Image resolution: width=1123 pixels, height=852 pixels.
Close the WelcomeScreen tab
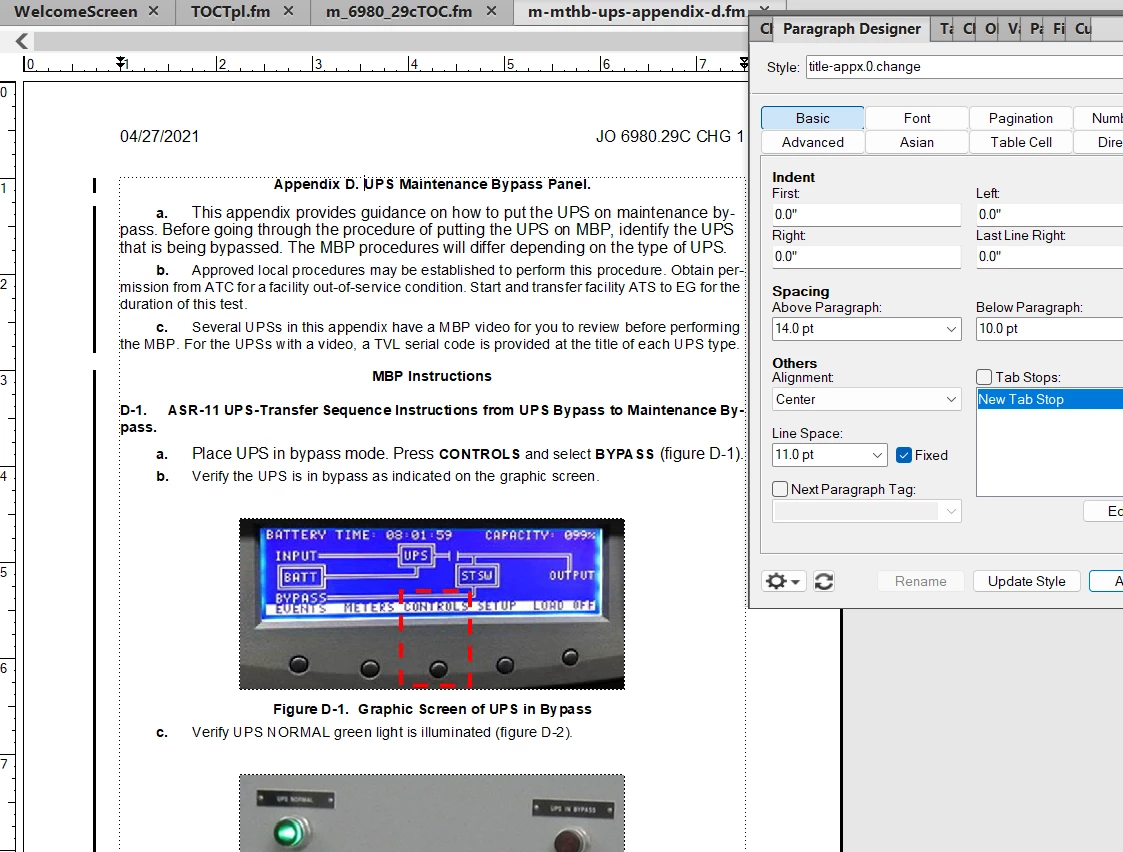click(x=153, y=11)
